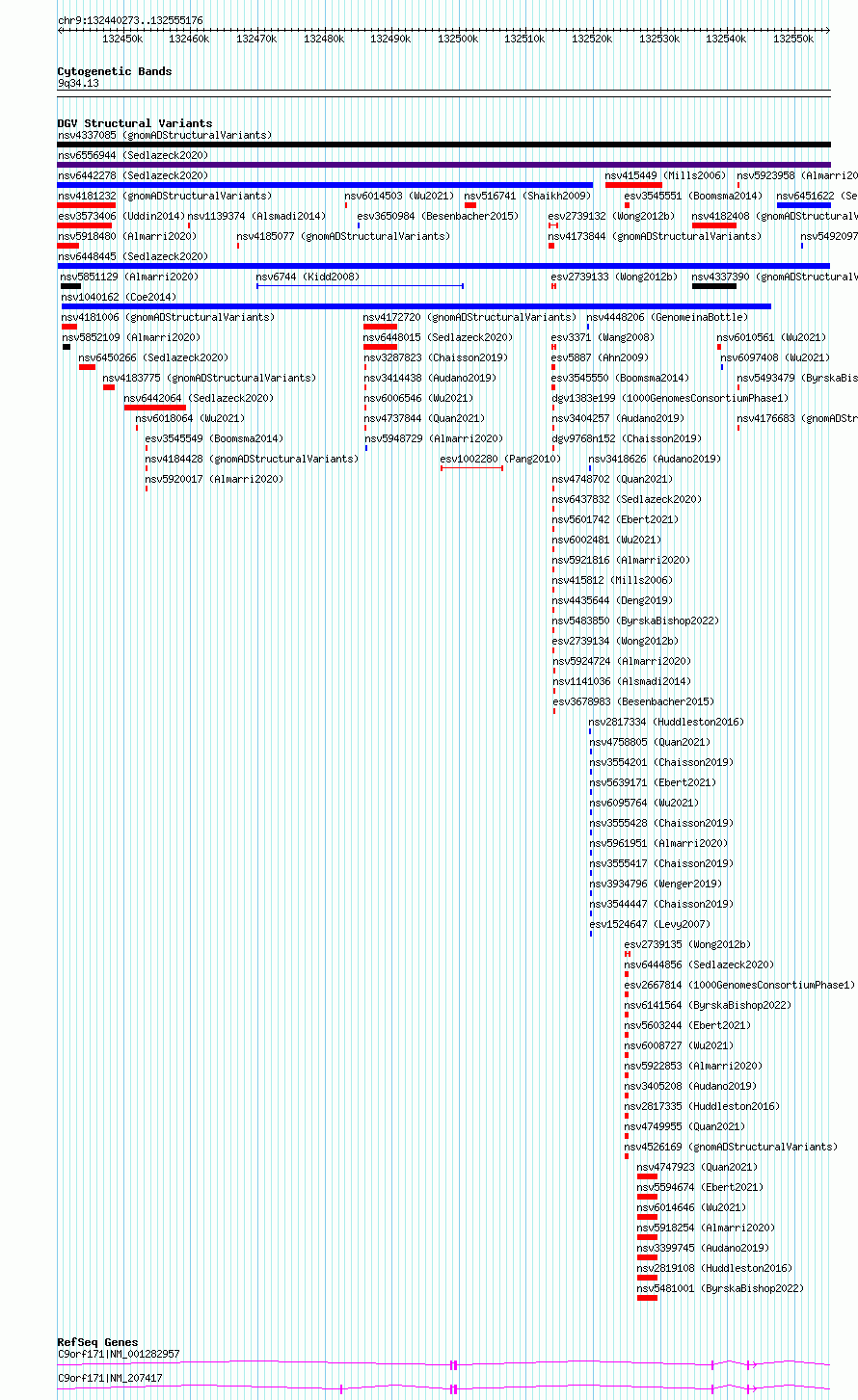This screenshot has width=858, height=1400.
Task: Click the Cytogenetic Bands track title
Action: 115,71
